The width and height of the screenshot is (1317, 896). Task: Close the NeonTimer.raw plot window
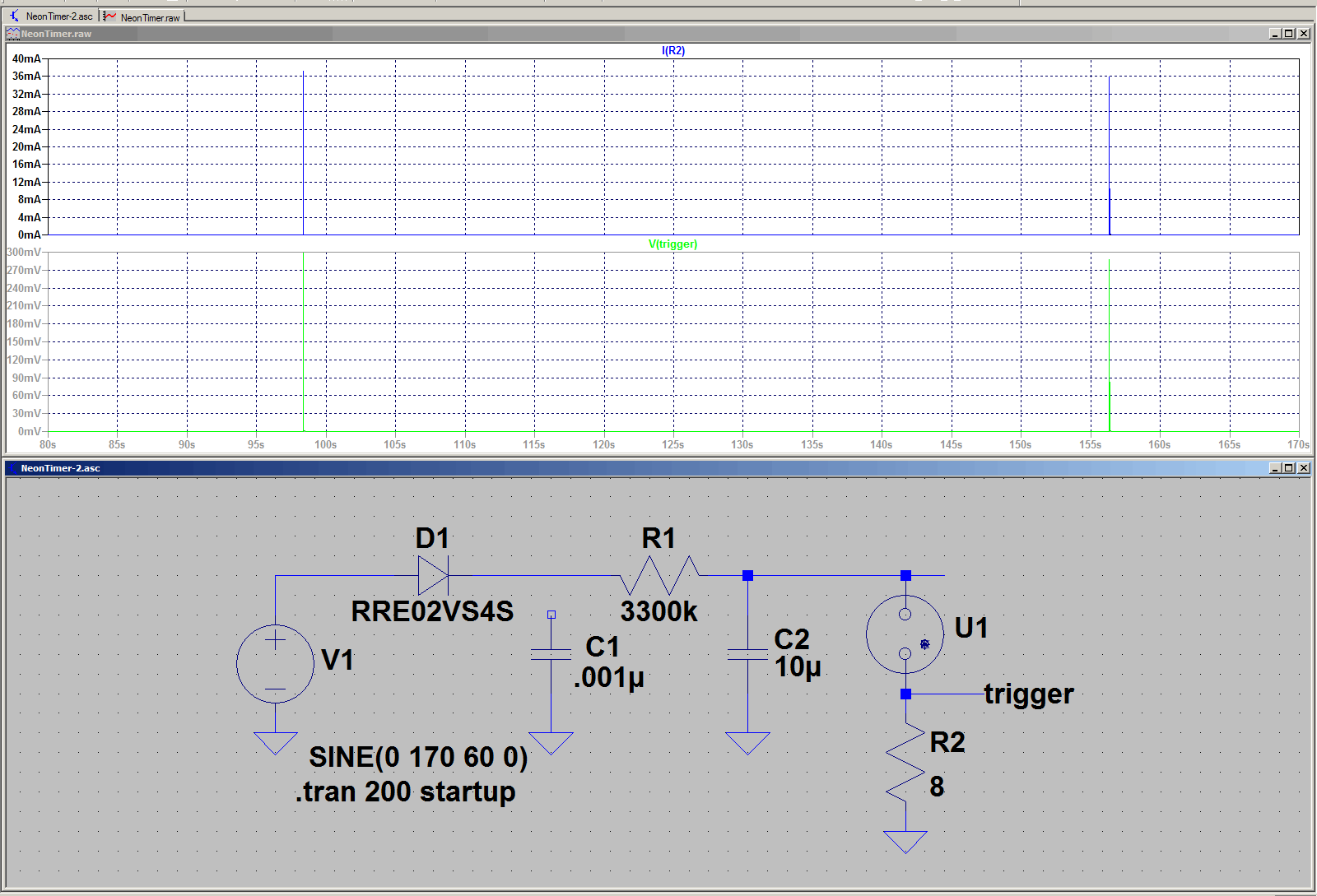click(1303, 34)
